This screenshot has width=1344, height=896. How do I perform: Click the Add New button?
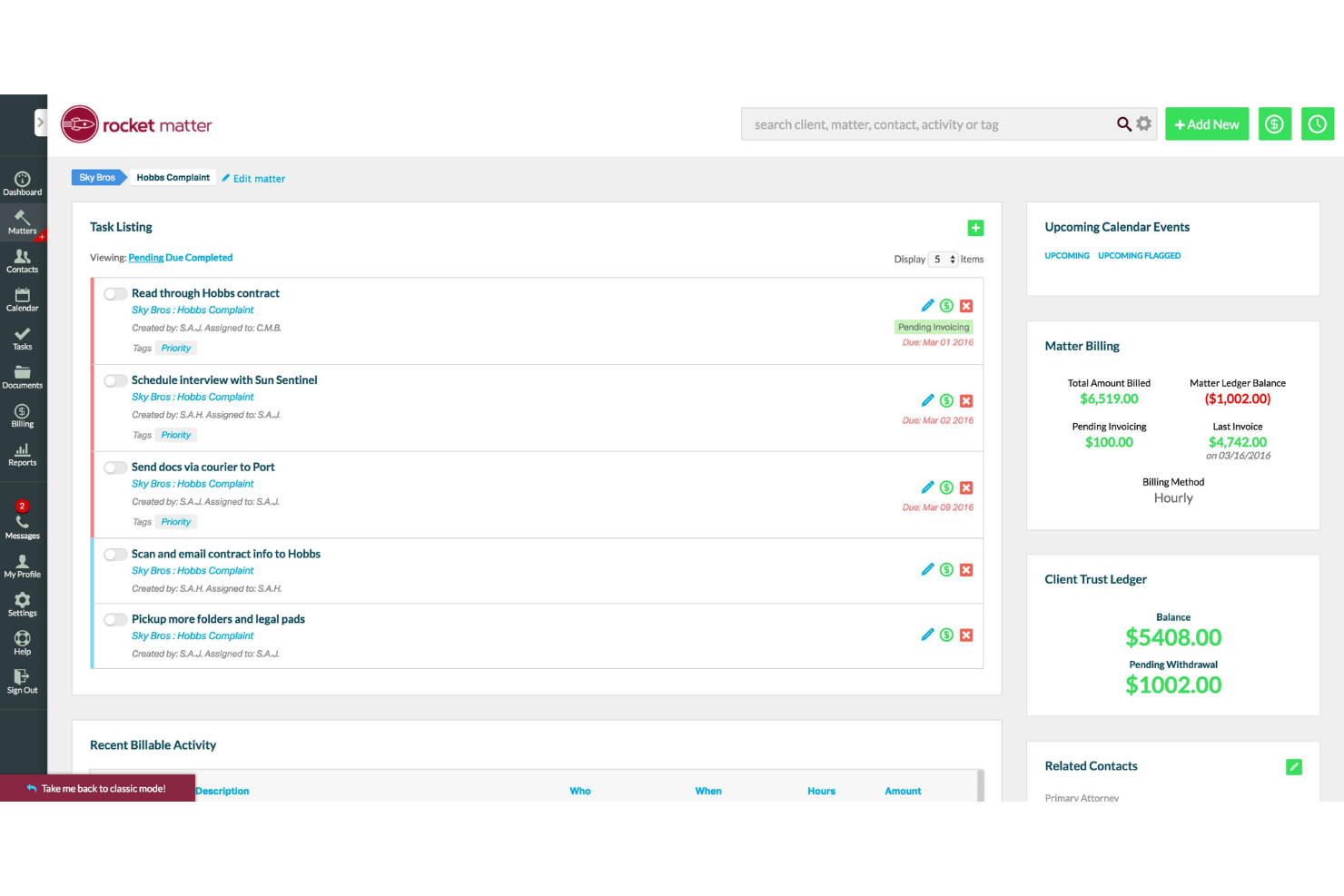coord(1206,123)
